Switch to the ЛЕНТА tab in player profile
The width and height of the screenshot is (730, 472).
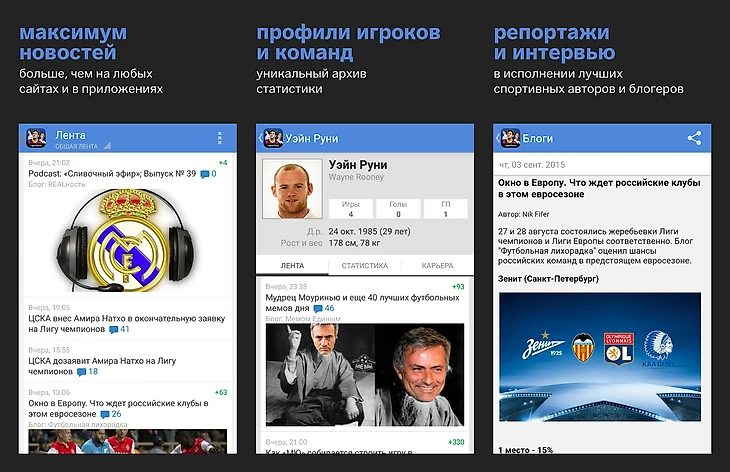tap(292, 265)
